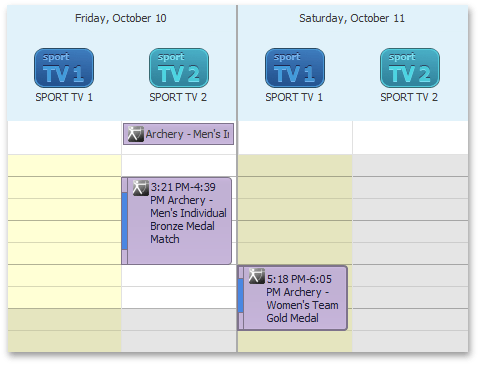The width and height of the screenshot is (481, 367).
Task: Click the Saturday SPORT TV 1 logo
Action: tap(295, 68)
